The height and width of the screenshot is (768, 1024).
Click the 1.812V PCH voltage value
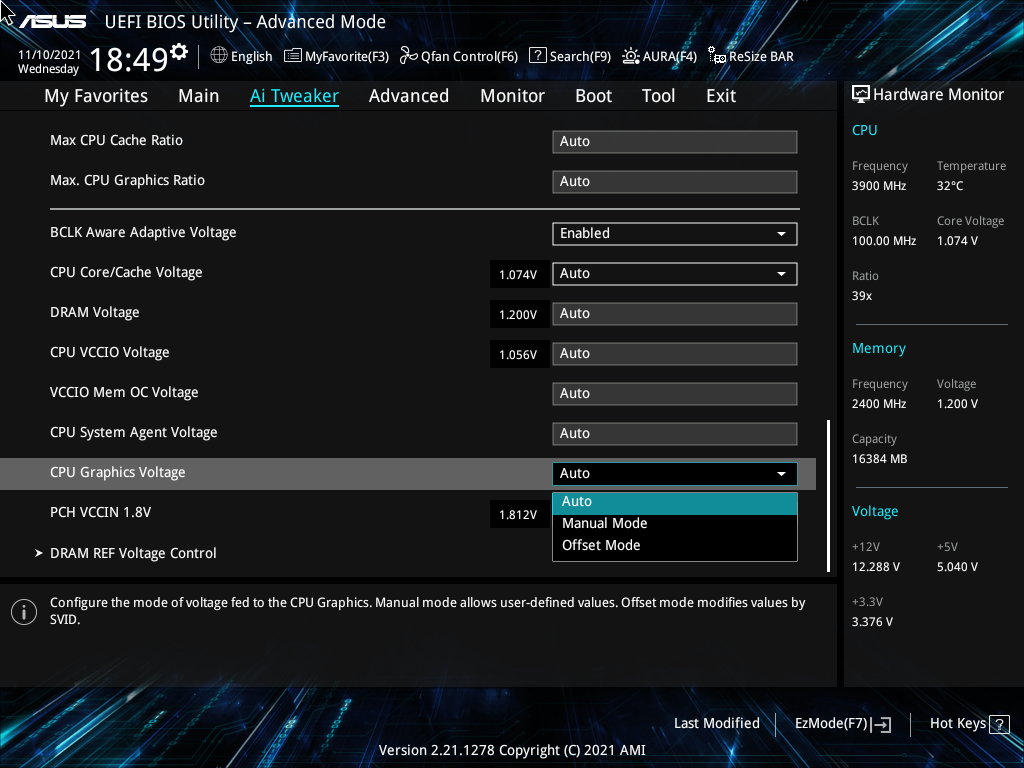518,515
